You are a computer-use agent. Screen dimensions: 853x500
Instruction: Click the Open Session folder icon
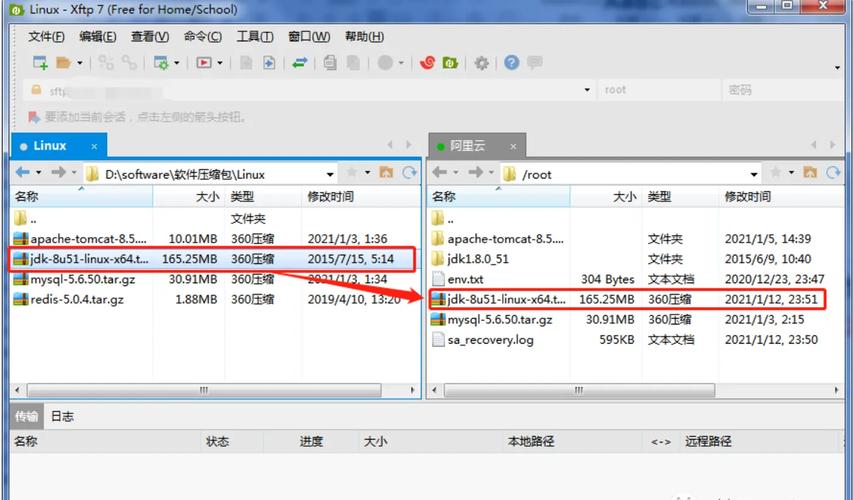tap(64, 63)
